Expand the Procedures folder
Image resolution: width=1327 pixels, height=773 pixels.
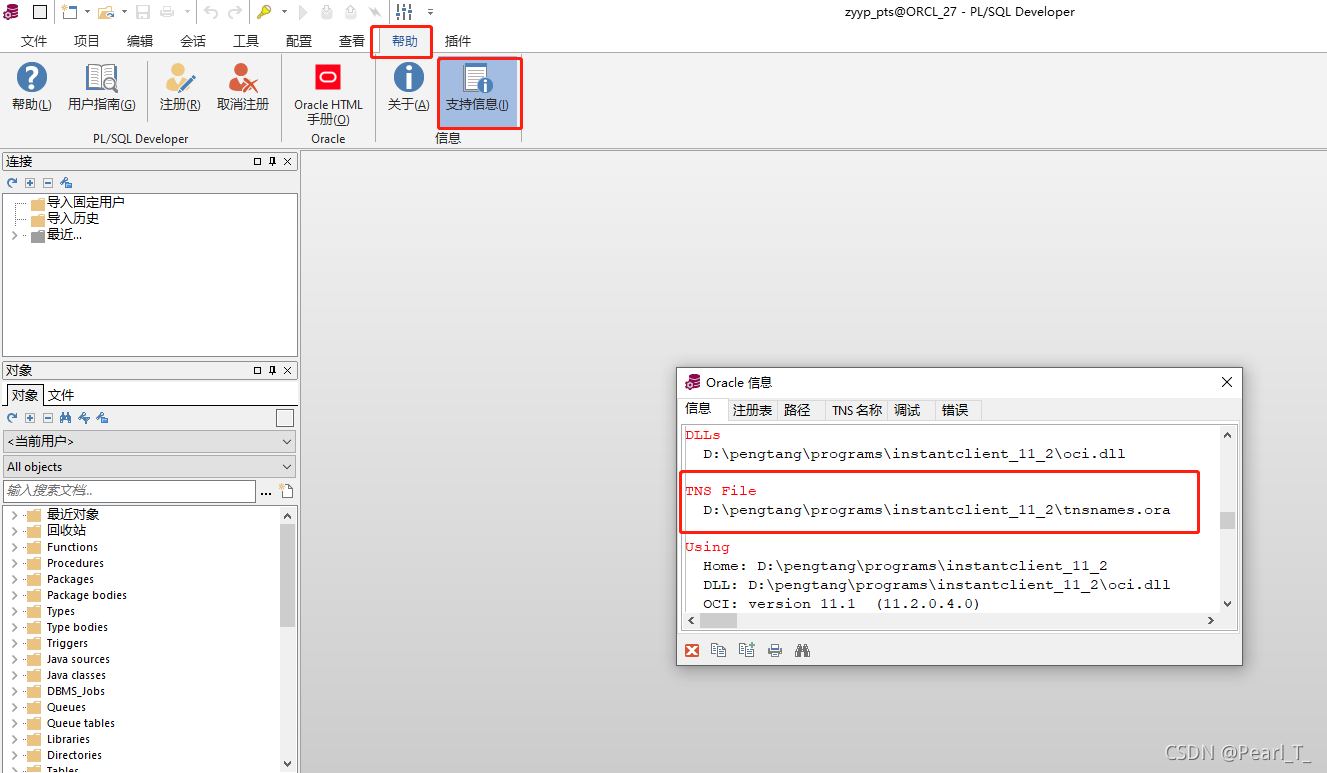pyautogui.click(x=14, y=563)
